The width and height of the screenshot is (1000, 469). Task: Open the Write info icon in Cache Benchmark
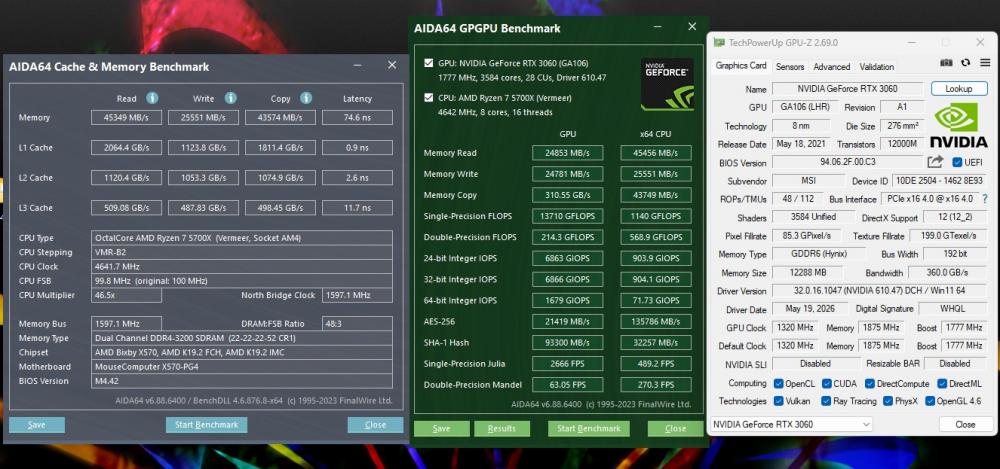[230, 98]
